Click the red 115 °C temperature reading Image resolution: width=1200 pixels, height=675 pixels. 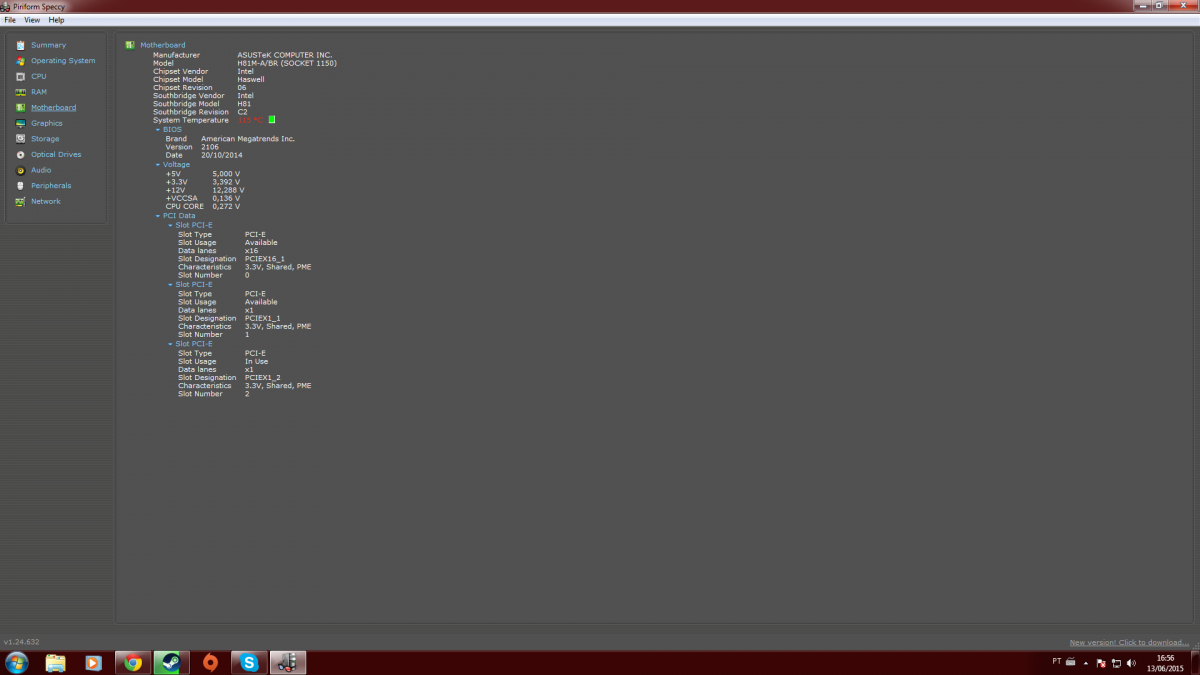click(x=251, y=120)
